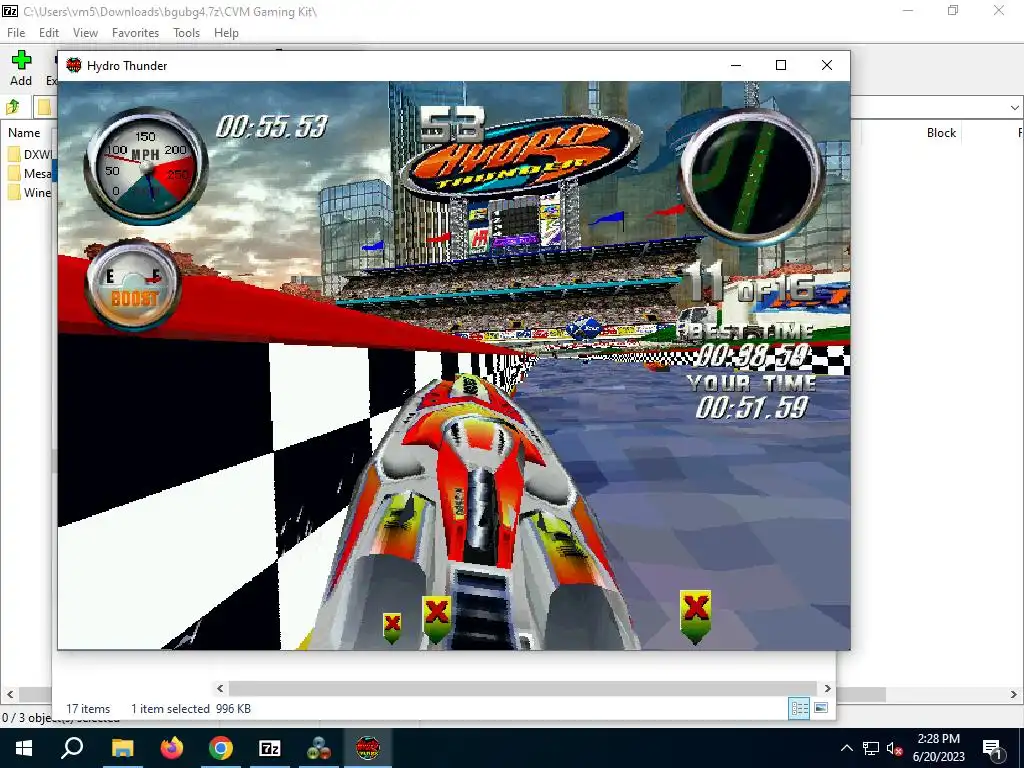Show hidden system tray icons

point(846,748)
